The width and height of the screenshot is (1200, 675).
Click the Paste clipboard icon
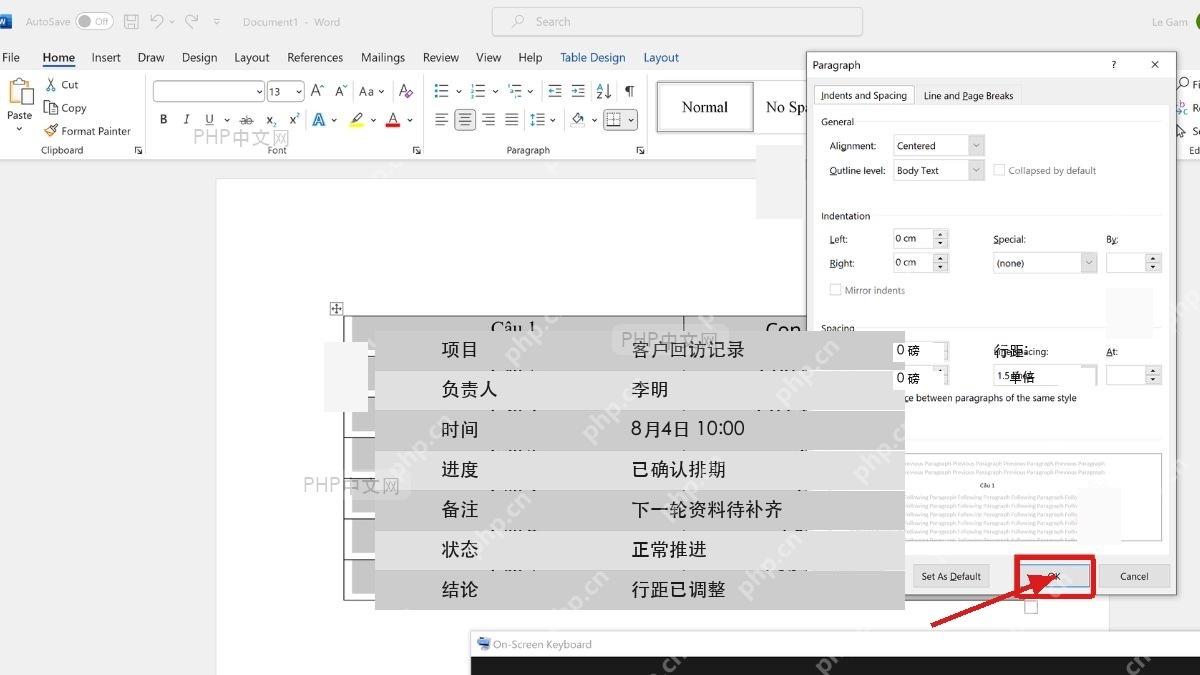(x=20, y=93)
